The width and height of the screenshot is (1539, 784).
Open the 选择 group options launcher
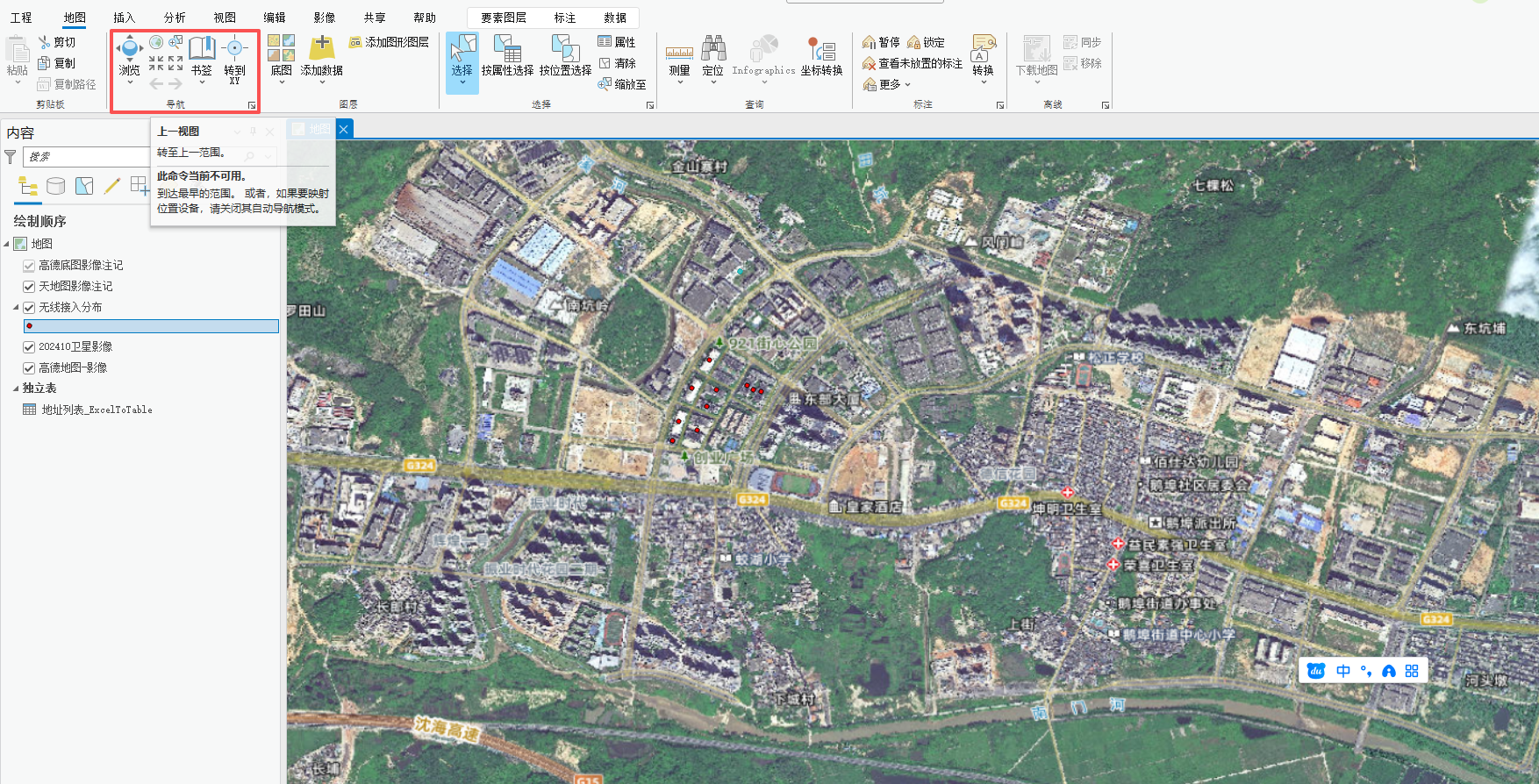[x=650, y=105]
